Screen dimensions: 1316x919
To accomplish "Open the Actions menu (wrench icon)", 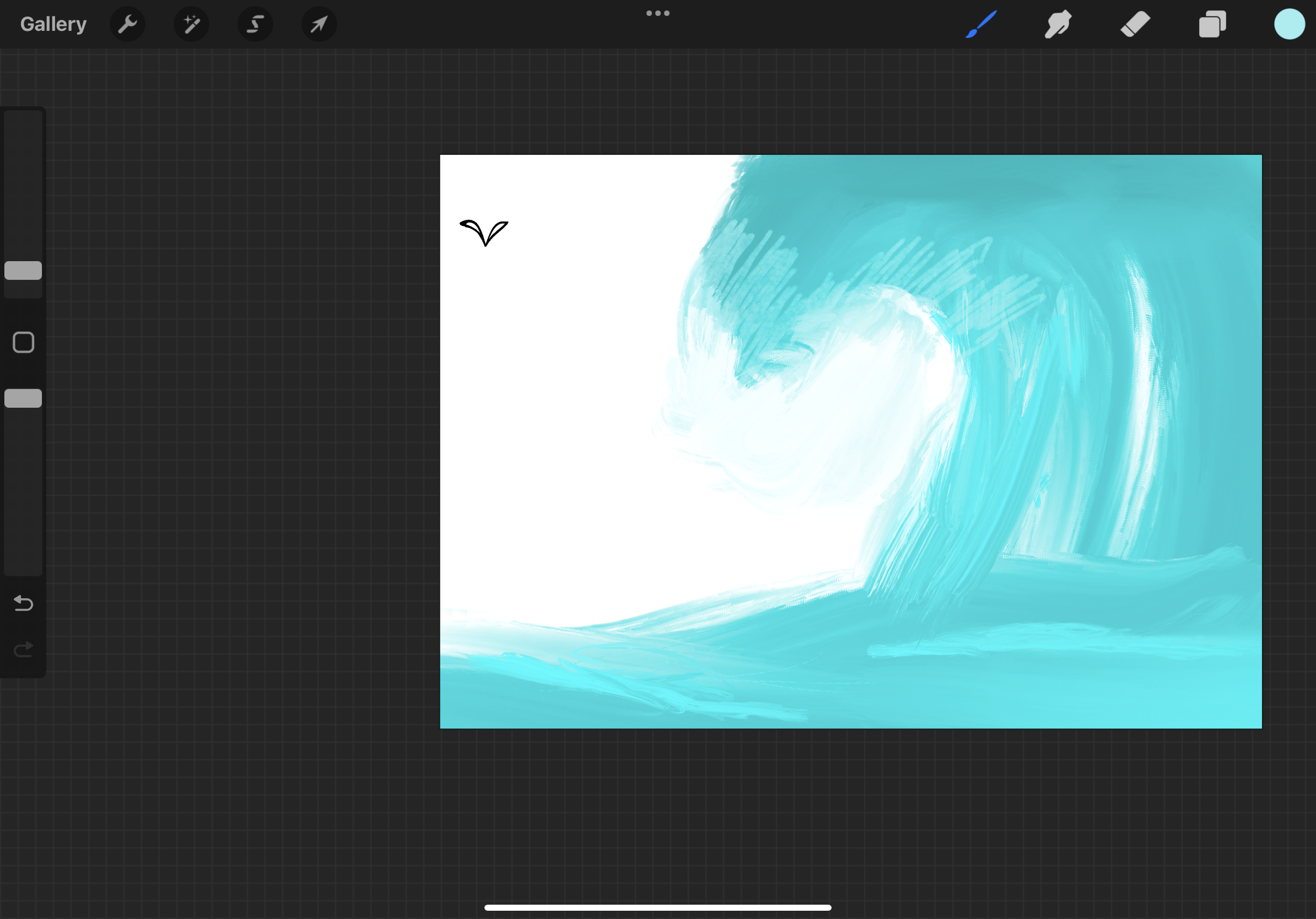I will coord(127,24).
